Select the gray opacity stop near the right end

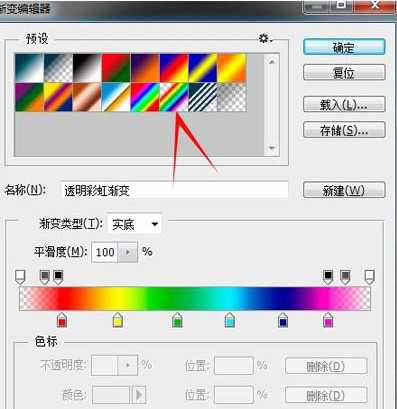tap(345, 277)
